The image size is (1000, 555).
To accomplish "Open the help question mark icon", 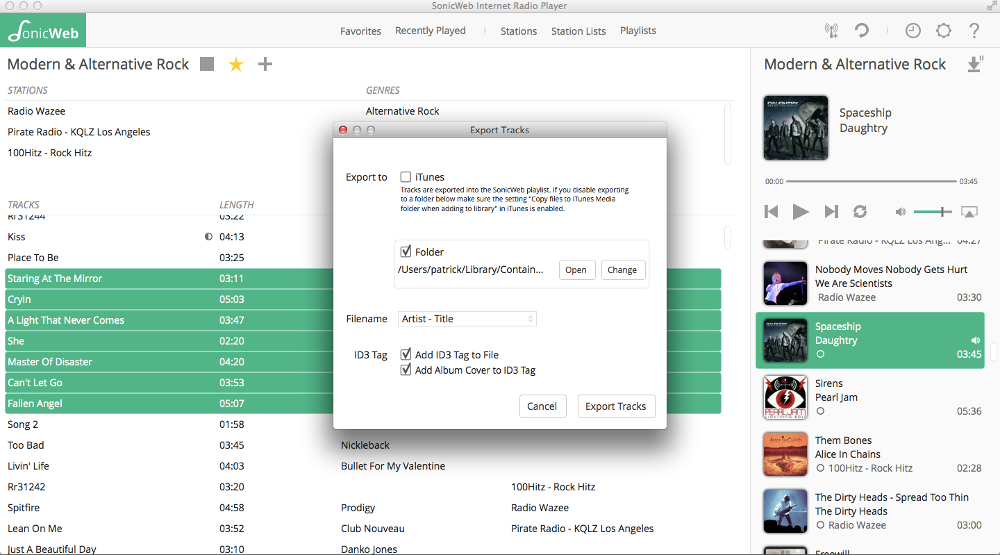I will click(x=974, y=31).
